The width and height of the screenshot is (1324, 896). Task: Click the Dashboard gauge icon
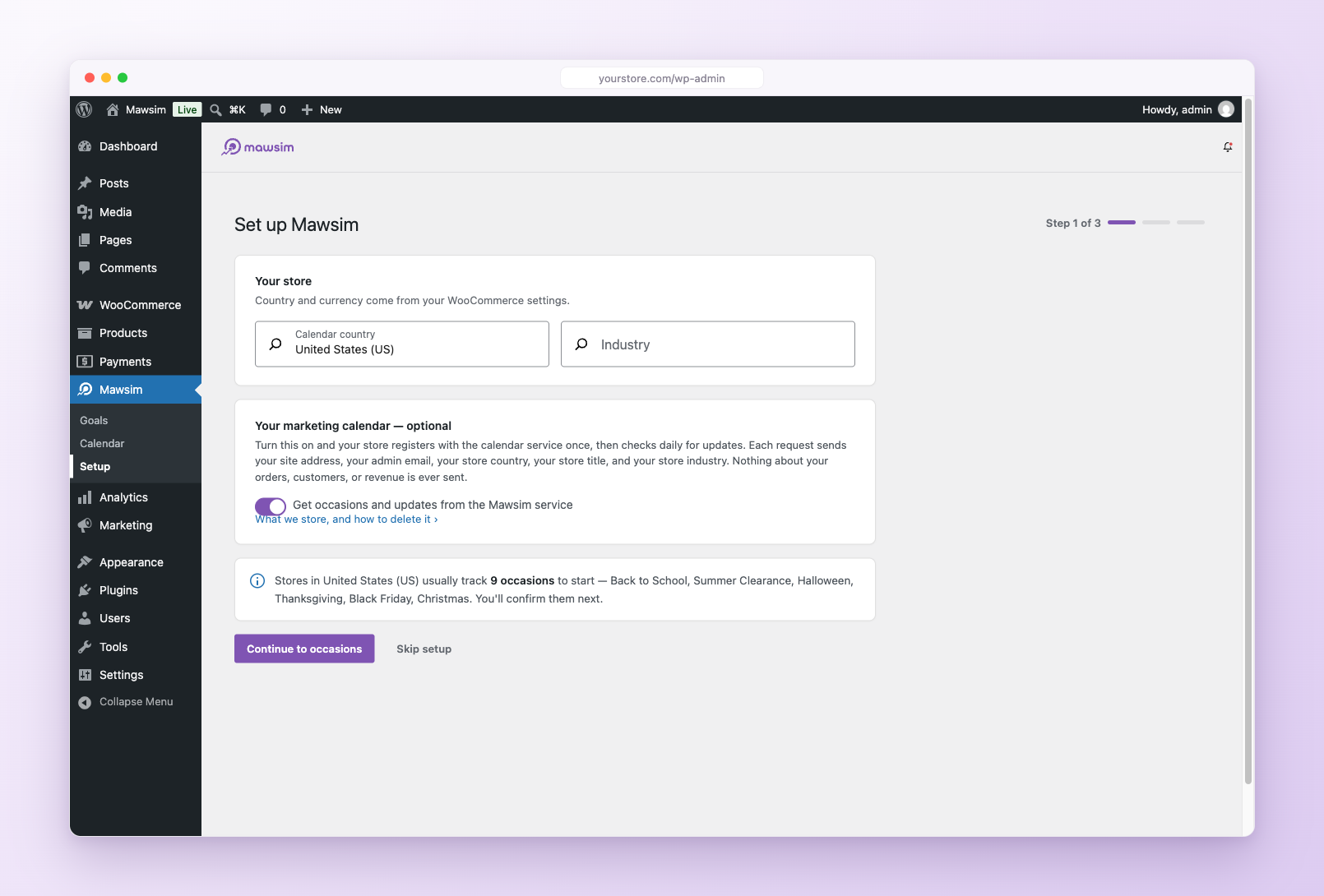coord(85,146)
